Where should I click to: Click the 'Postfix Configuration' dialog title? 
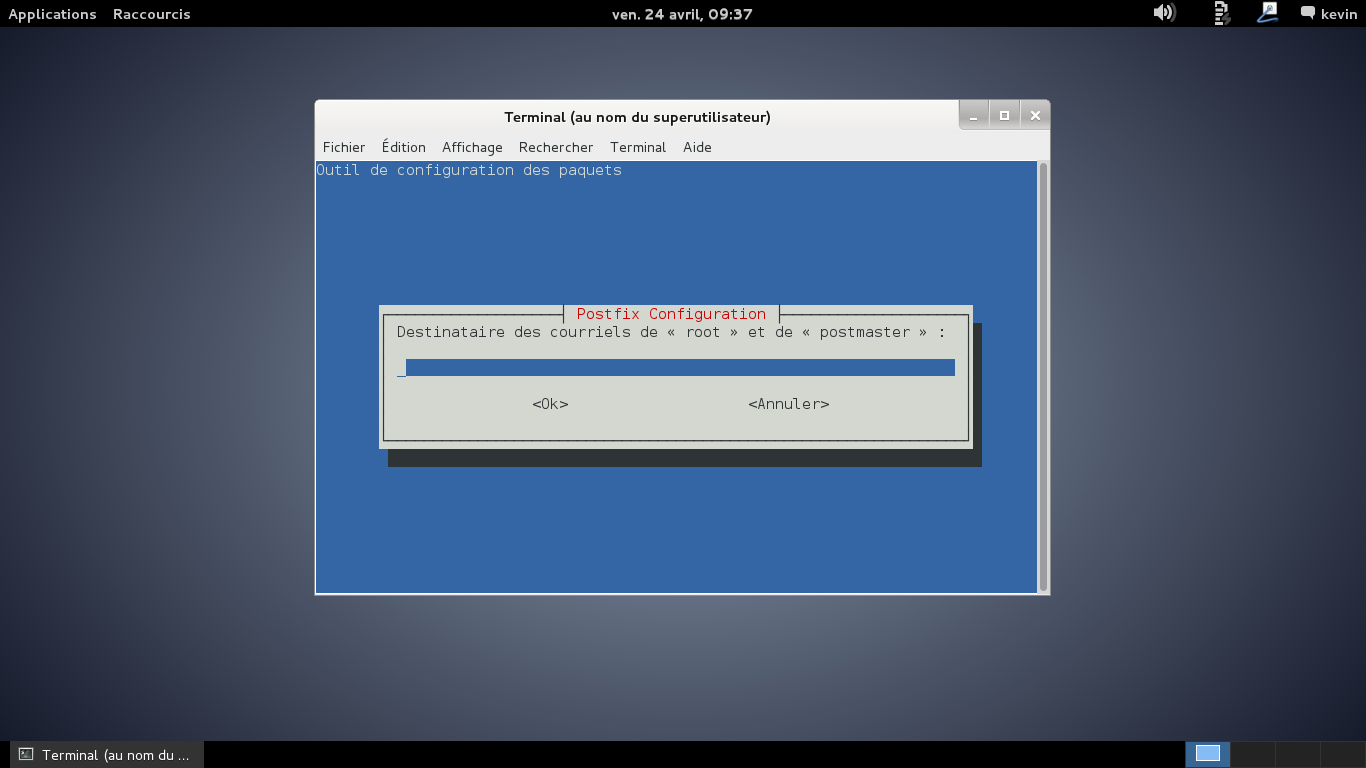point(671,314)
